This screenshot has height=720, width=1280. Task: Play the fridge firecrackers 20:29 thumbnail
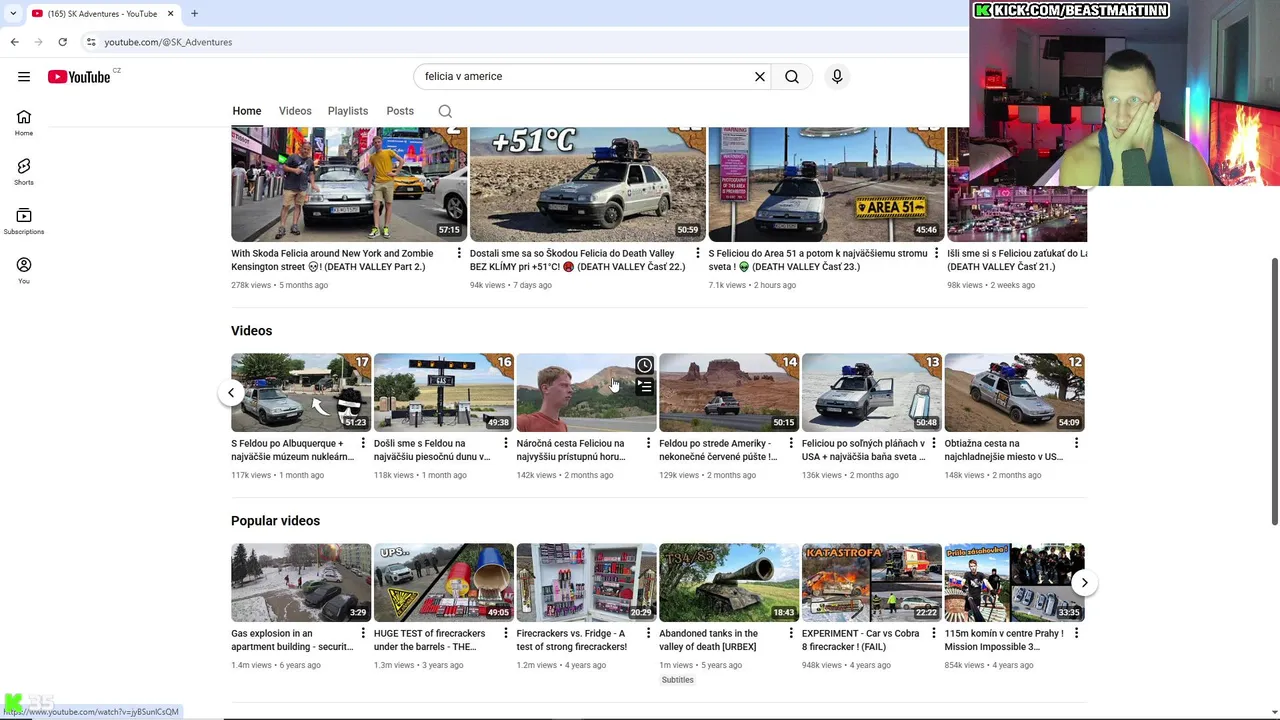pyautogui.click(x=586, y=583)
